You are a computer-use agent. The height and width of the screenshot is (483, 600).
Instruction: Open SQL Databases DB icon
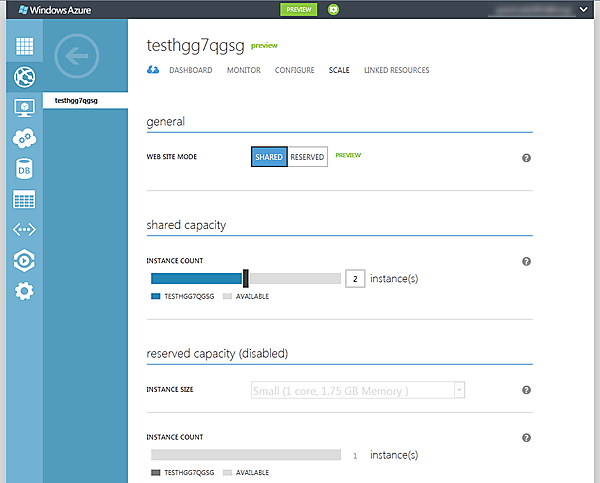24,170
